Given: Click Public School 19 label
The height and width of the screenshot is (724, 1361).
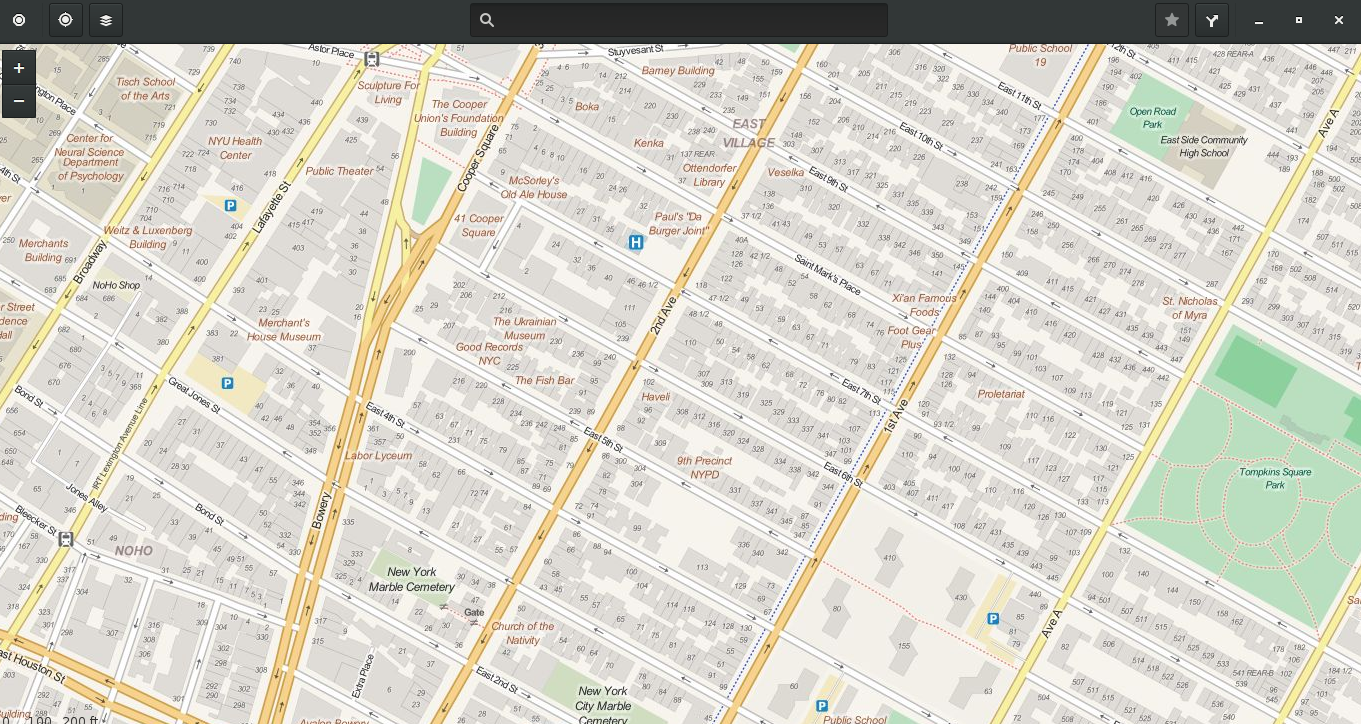Looking at the screenshot, I should tap(1040, 55).
